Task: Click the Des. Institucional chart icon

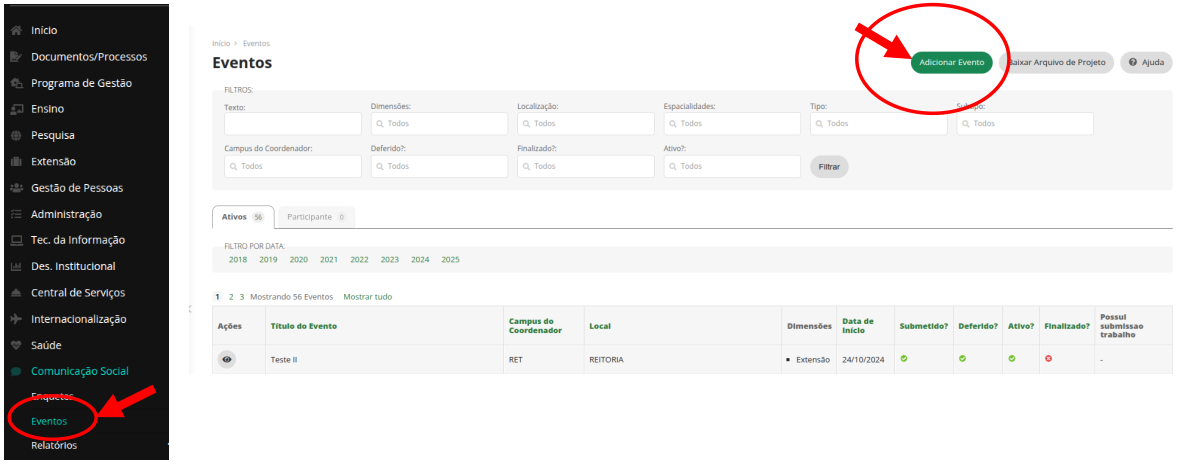Action: (x=16, y=267)
